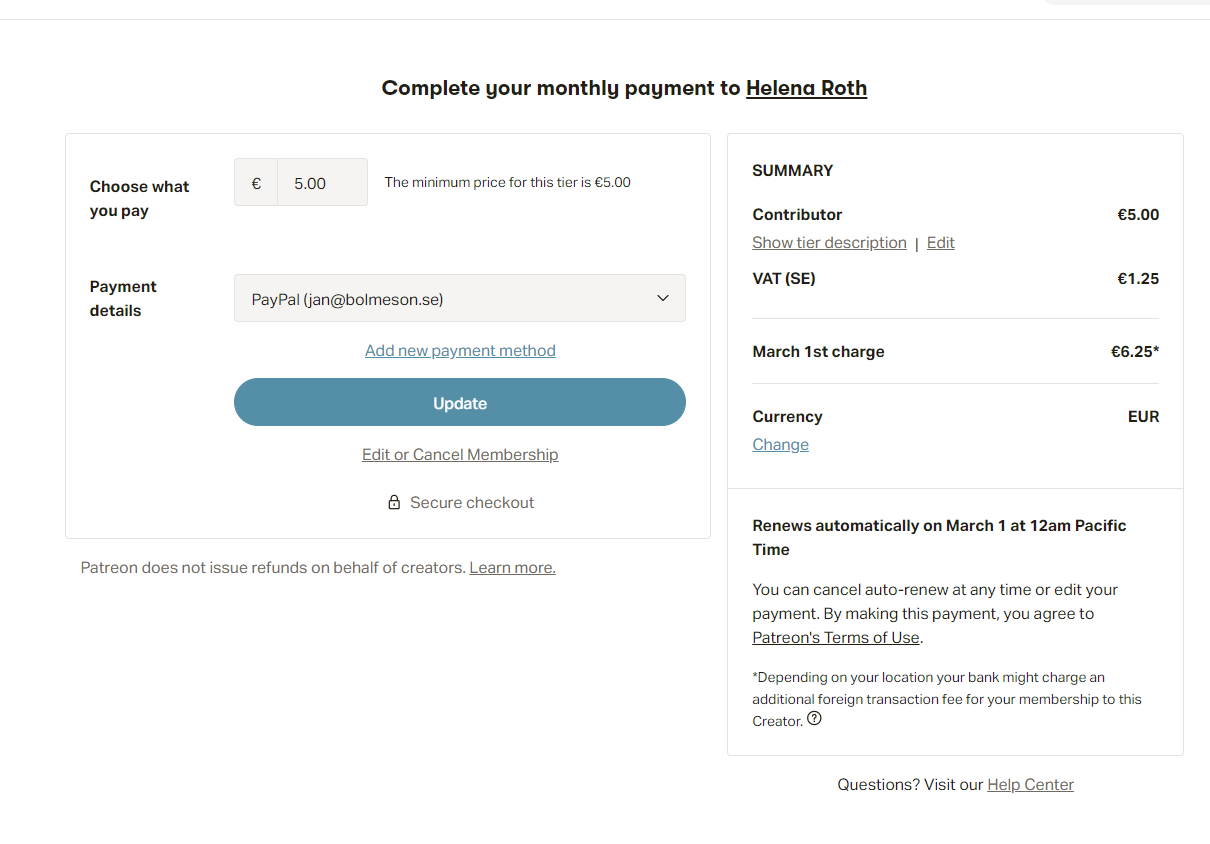Open the Edit or Cancel Membership link
Screen dimensions: 1210x844
(460, 455)
